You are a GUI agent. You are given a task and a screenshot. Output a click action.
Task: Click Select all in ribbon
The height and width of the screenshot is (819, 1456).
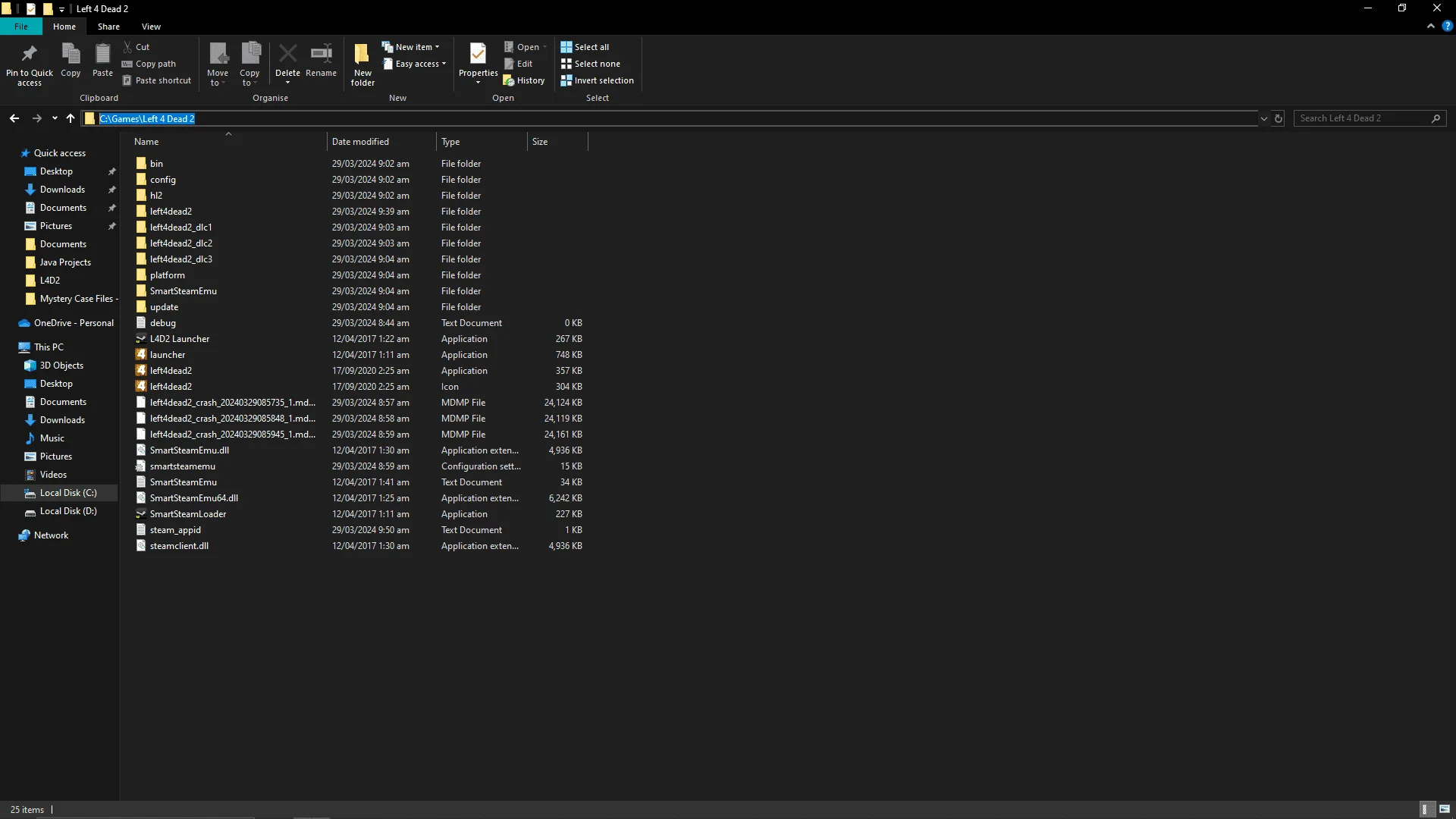585,47
